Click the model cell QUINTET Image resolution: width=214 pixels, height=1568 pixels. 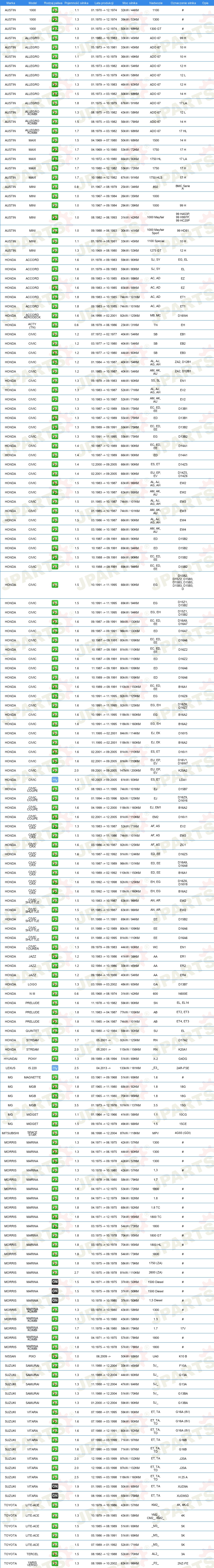[x=32, y=1031]
